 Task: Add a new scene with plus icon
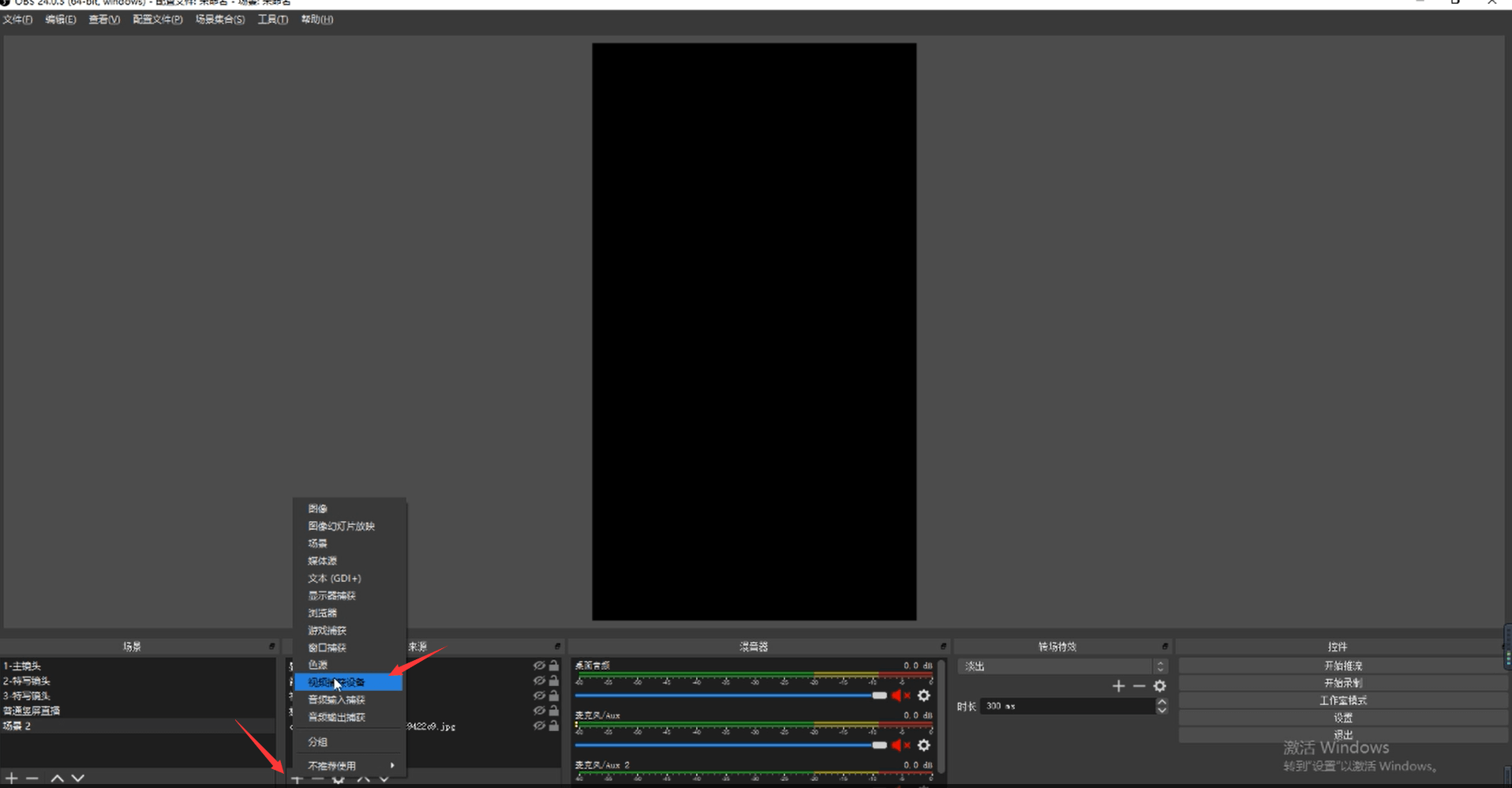coord(12,779)
